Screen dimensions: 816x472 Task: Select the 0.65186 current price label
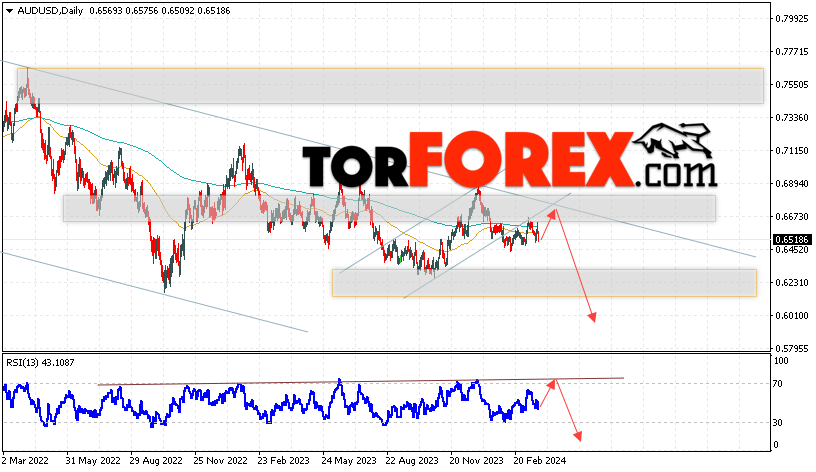click(x=790, y=240)
